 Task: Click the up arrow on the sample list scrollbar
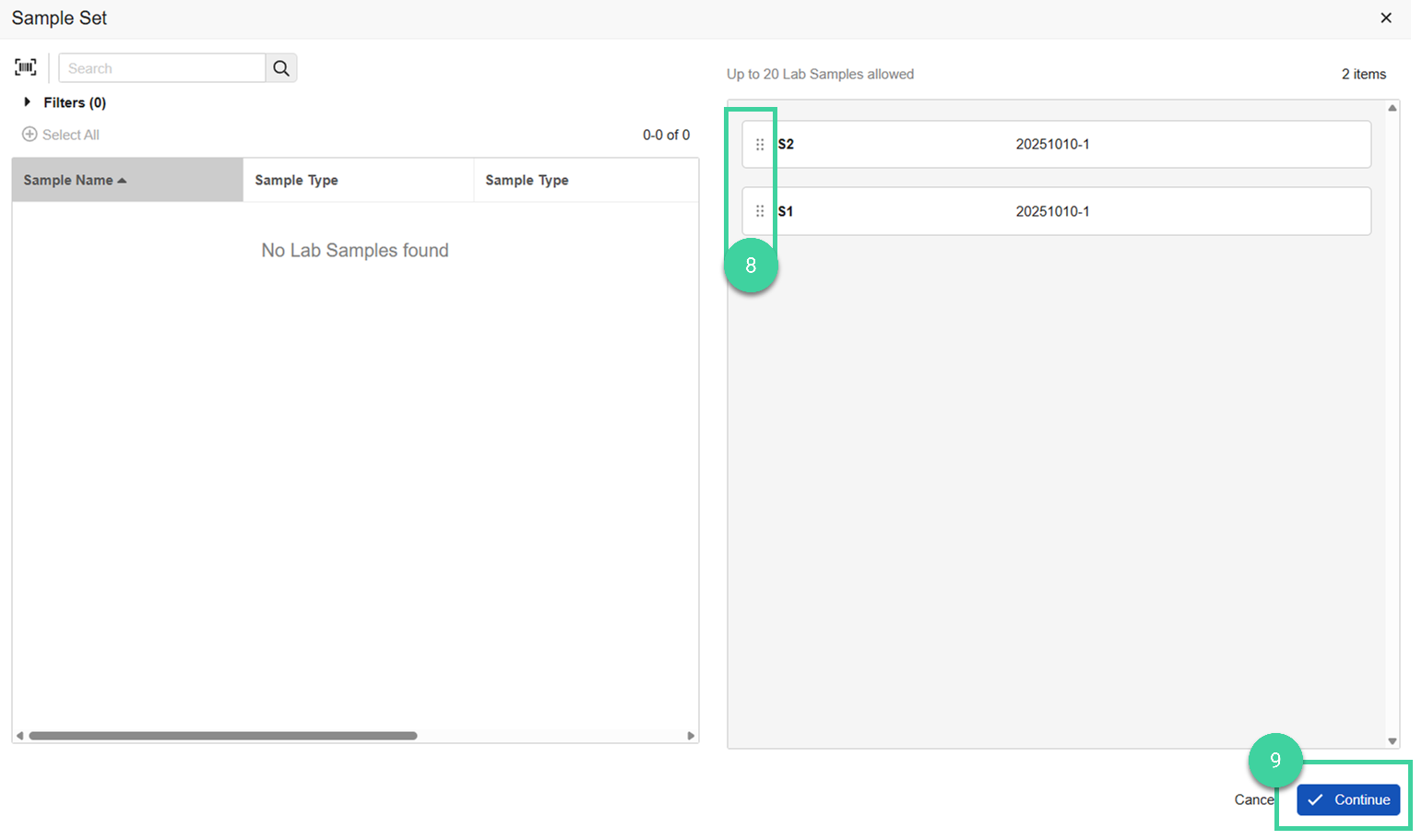click(x=1392, y=106)
